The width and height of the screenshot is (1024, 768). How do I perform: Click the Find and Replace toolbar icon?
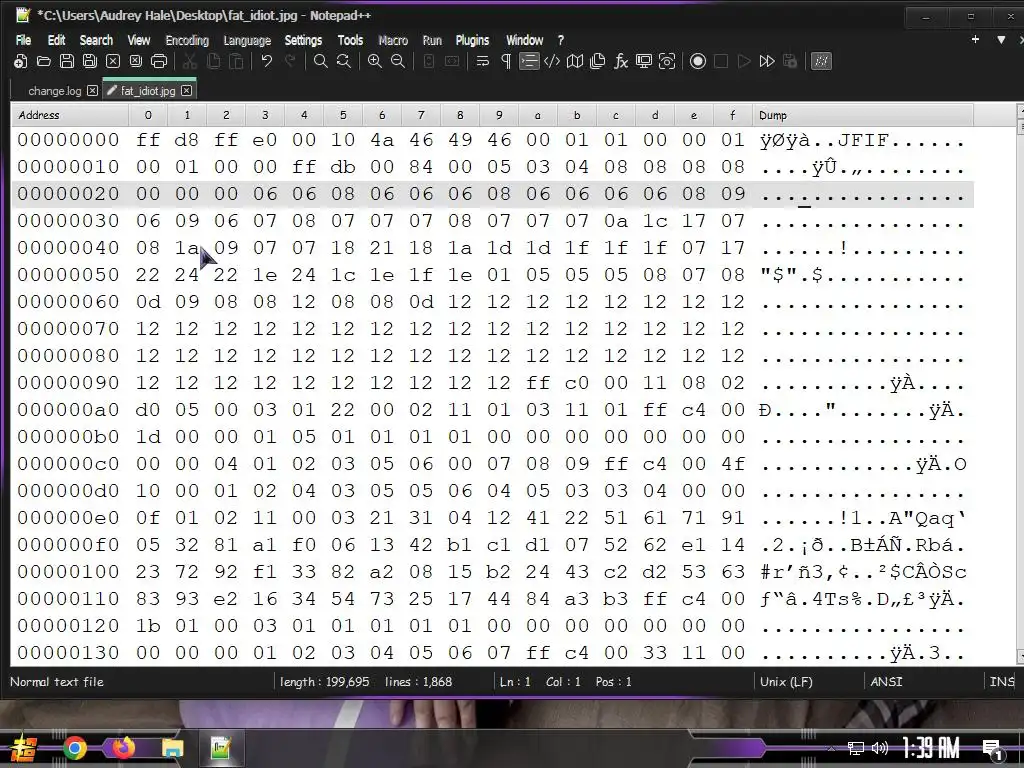tap(344, 61)
